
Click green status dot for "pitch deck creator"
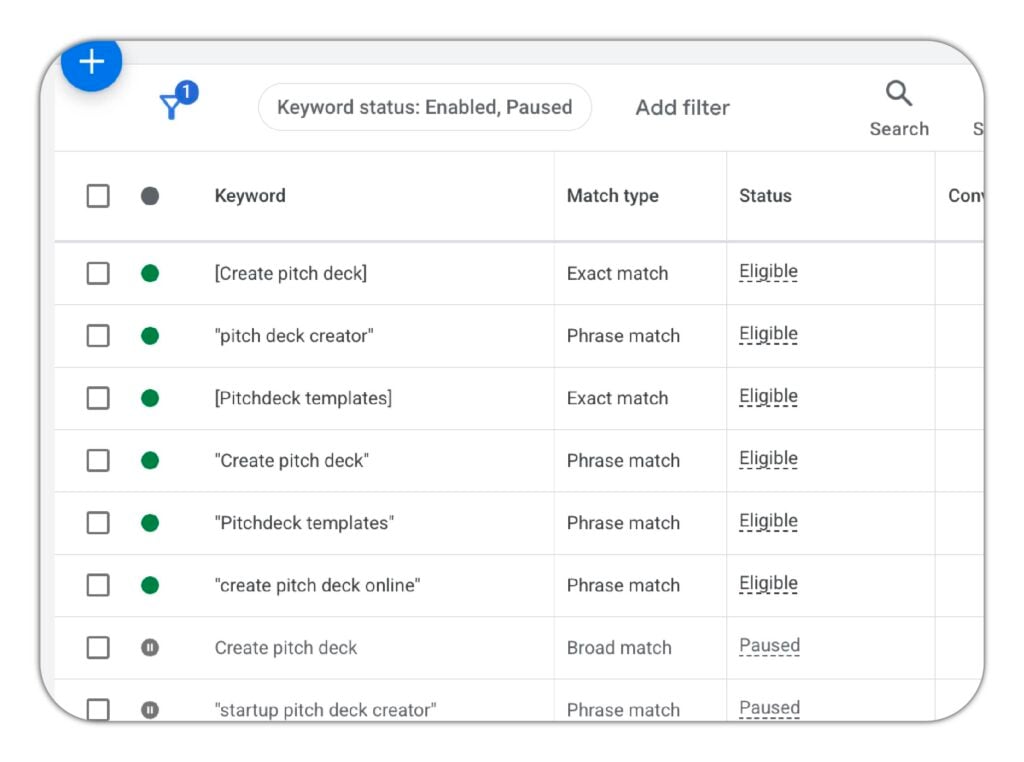[x=150, y=336]
